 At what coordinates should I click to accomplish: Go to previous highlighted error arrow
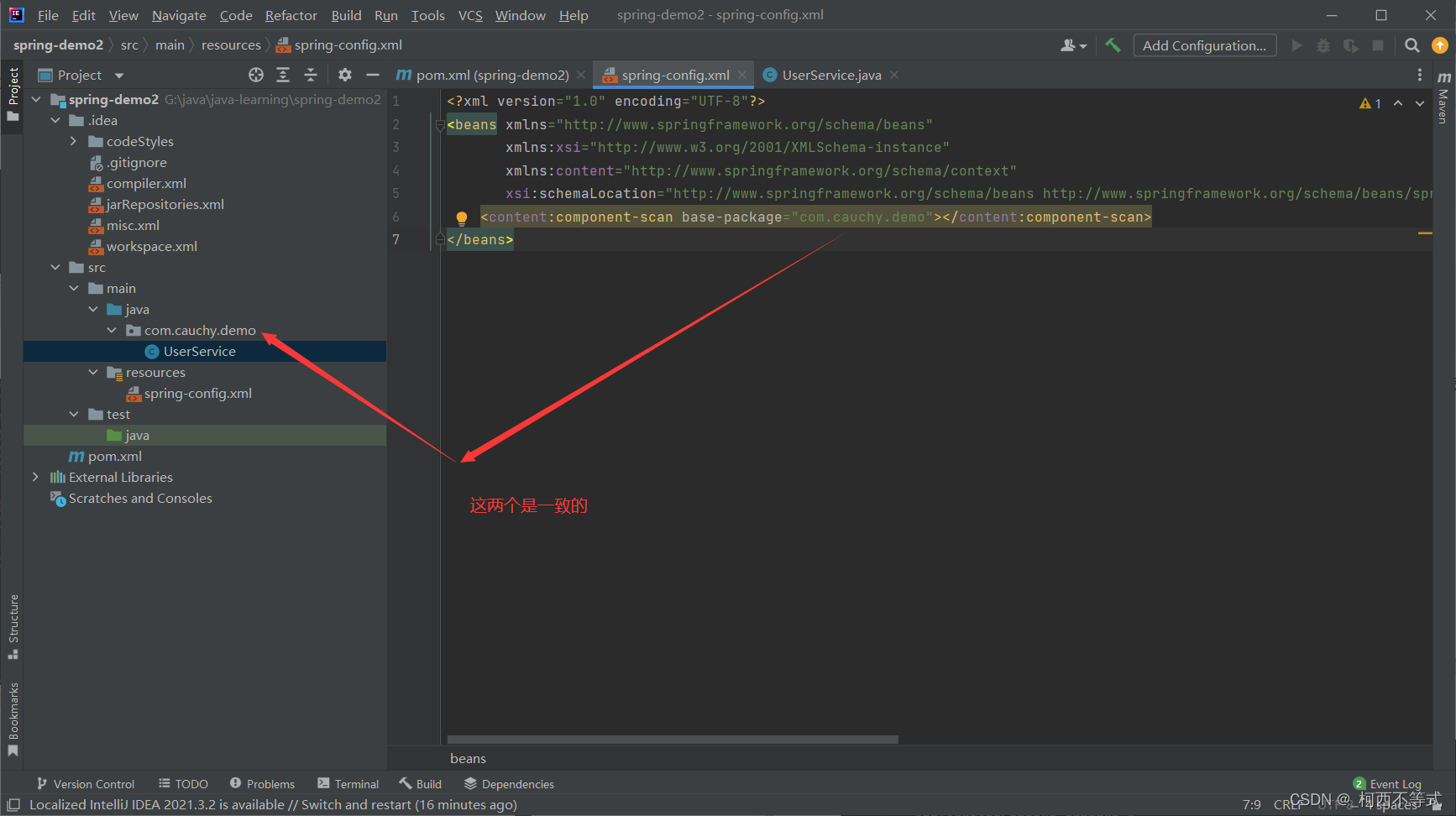coord(1398,103)
